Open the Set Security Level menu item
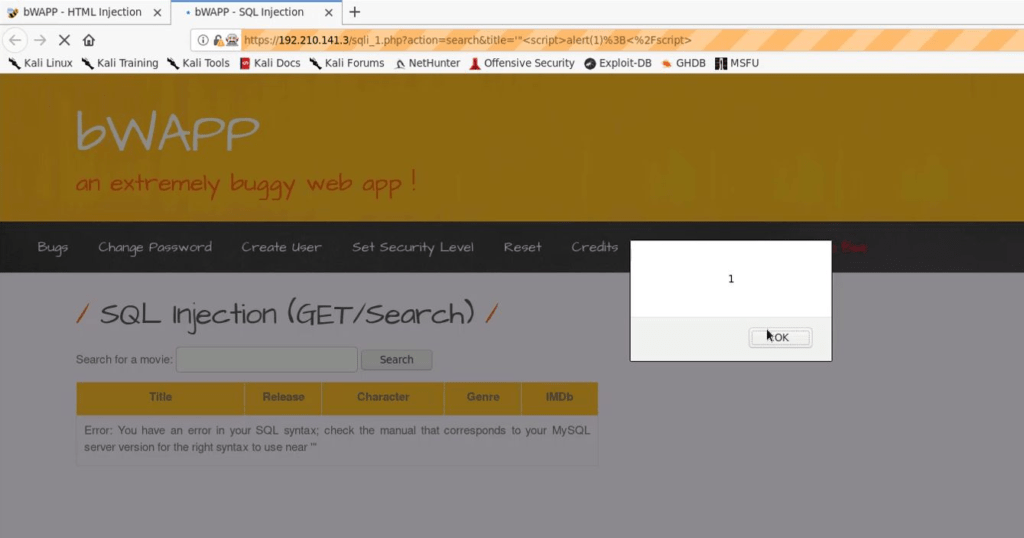Screen dimensions: 1024x538 click(x=412, y=247)
